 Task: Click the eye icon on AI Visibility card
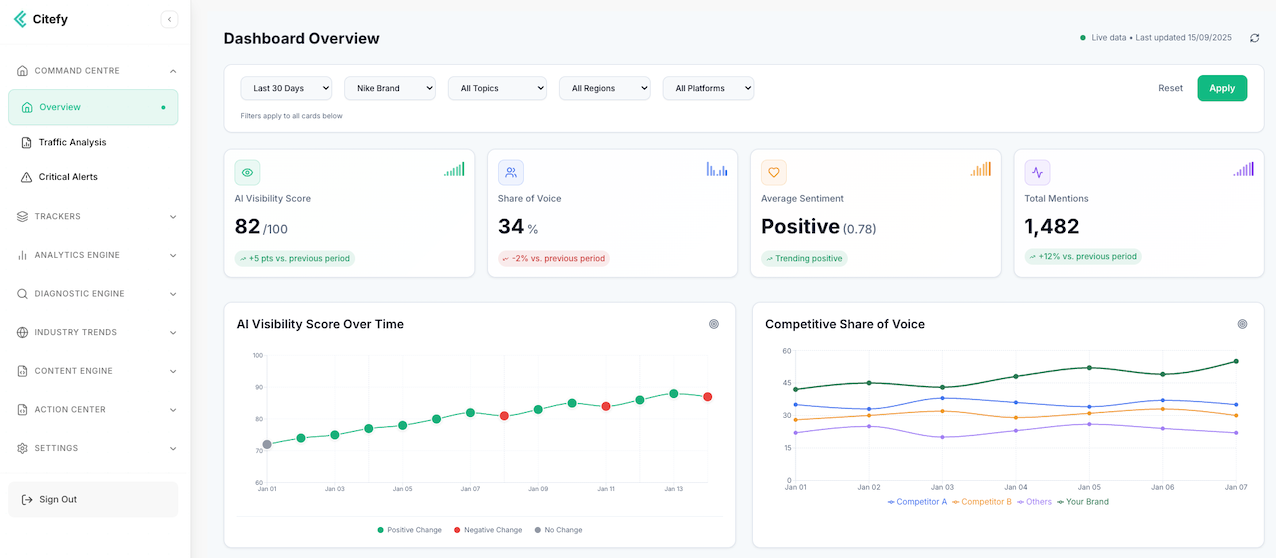(x=247, y=172)
